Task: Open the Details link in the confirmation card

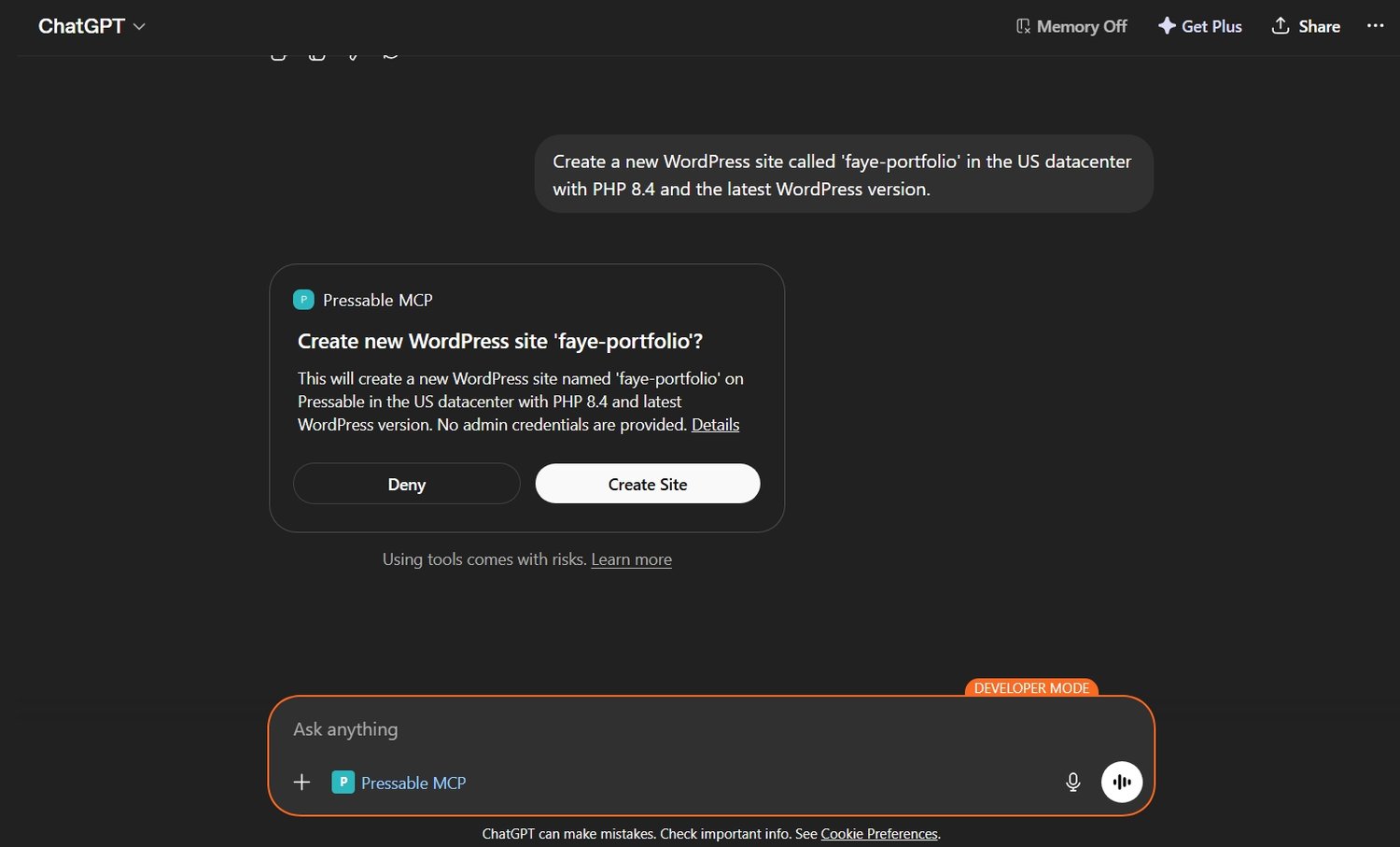Action: [x=715, y=425]
